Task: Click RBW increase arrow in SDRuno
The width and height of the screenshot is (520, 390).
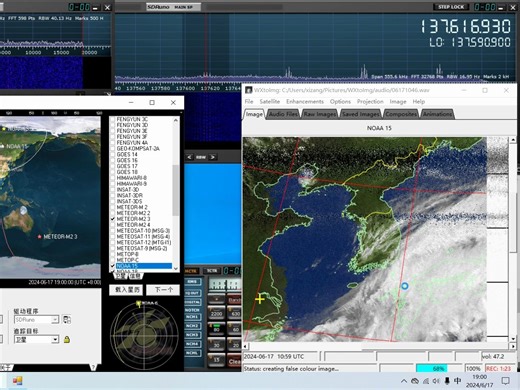Action: pos(213,157)
